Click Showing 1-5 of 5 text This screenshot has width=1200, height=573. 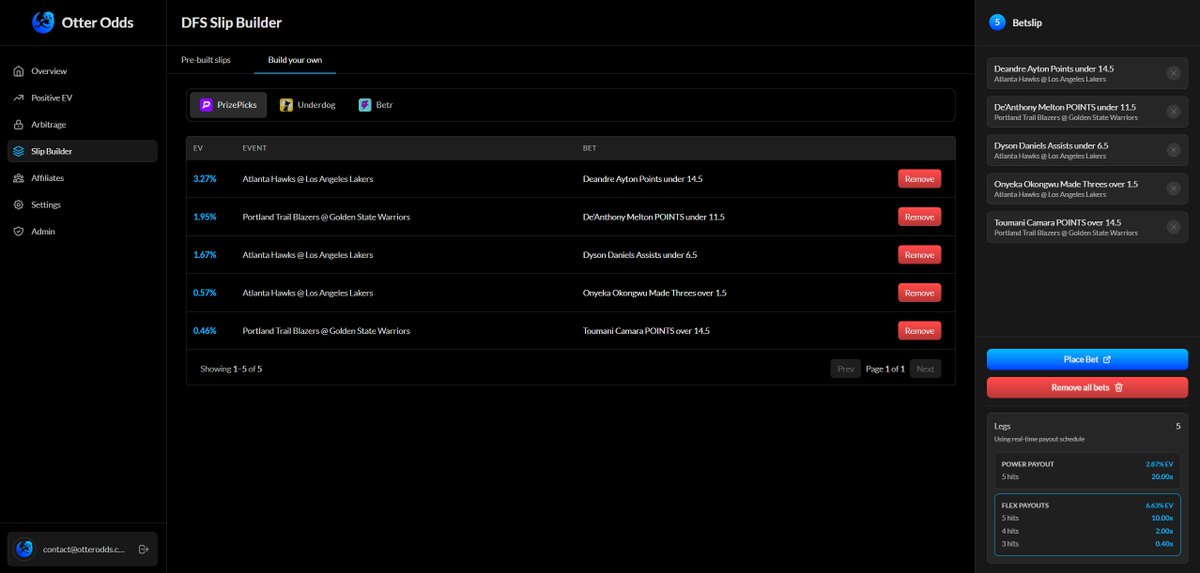pos(231,369)
